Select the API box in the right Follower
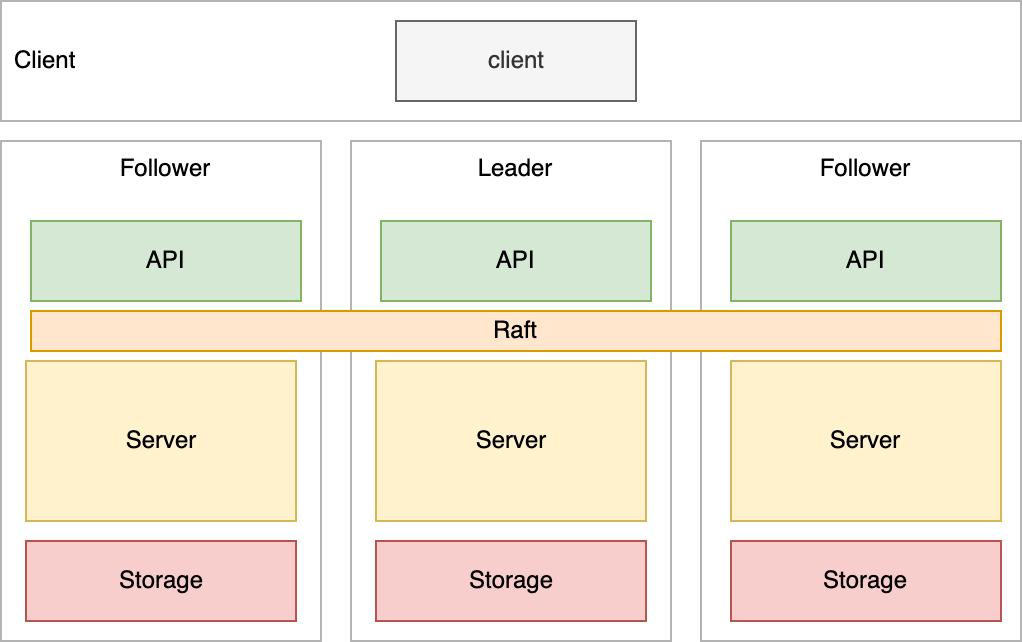The image size is (1022, 642). point(865,261)
